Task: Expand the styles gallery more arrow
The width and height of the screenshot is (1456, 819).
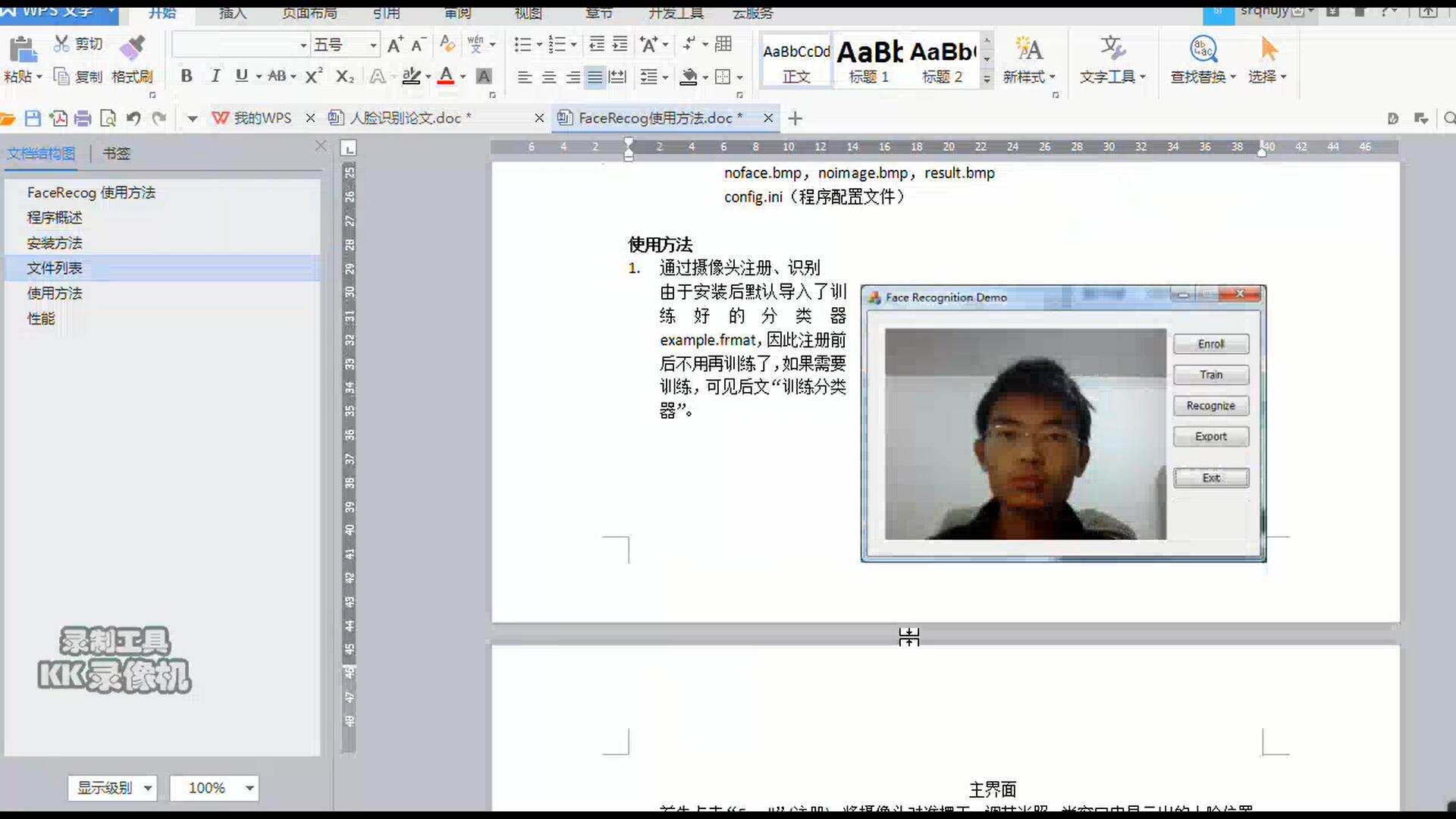Action: click(x=987, y=78)
